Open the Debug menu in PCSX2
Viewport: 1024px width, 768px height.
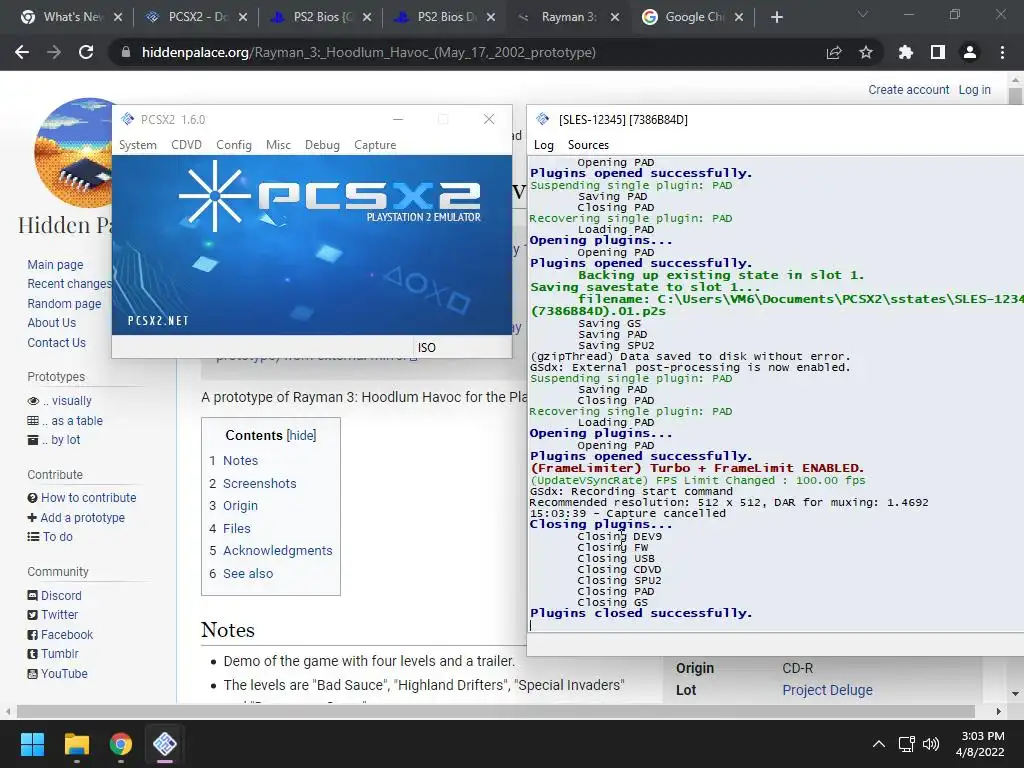tap(322, 145)
